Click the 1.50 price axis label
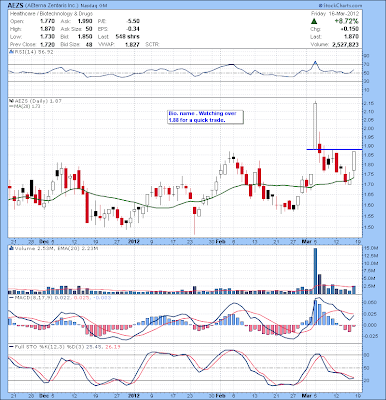This screenshot has width=386, height=400. [x=370, y=227]
